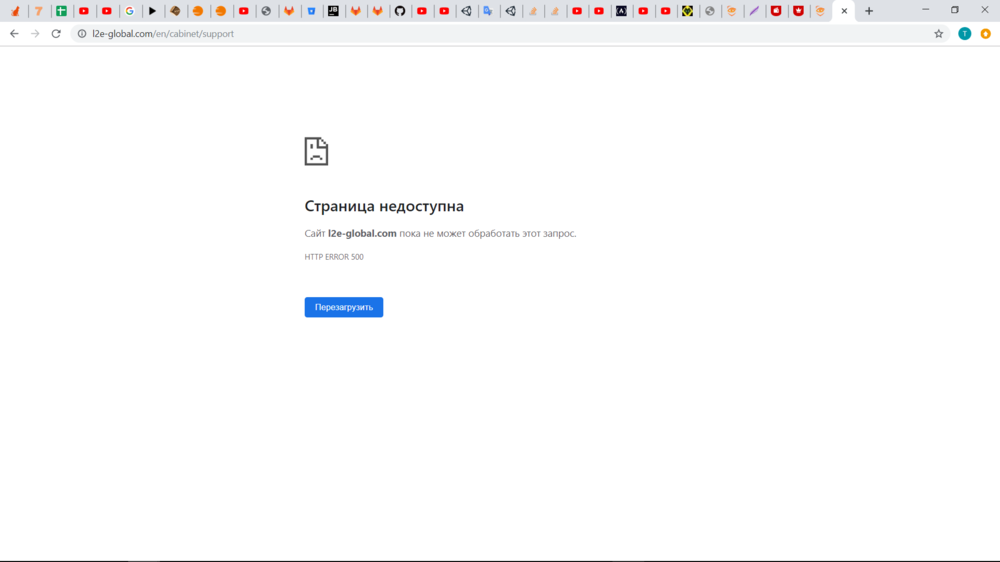This screenshot has height=562, width=1000.
Task: Go back using the back arrow
Action: pos(14,34)
